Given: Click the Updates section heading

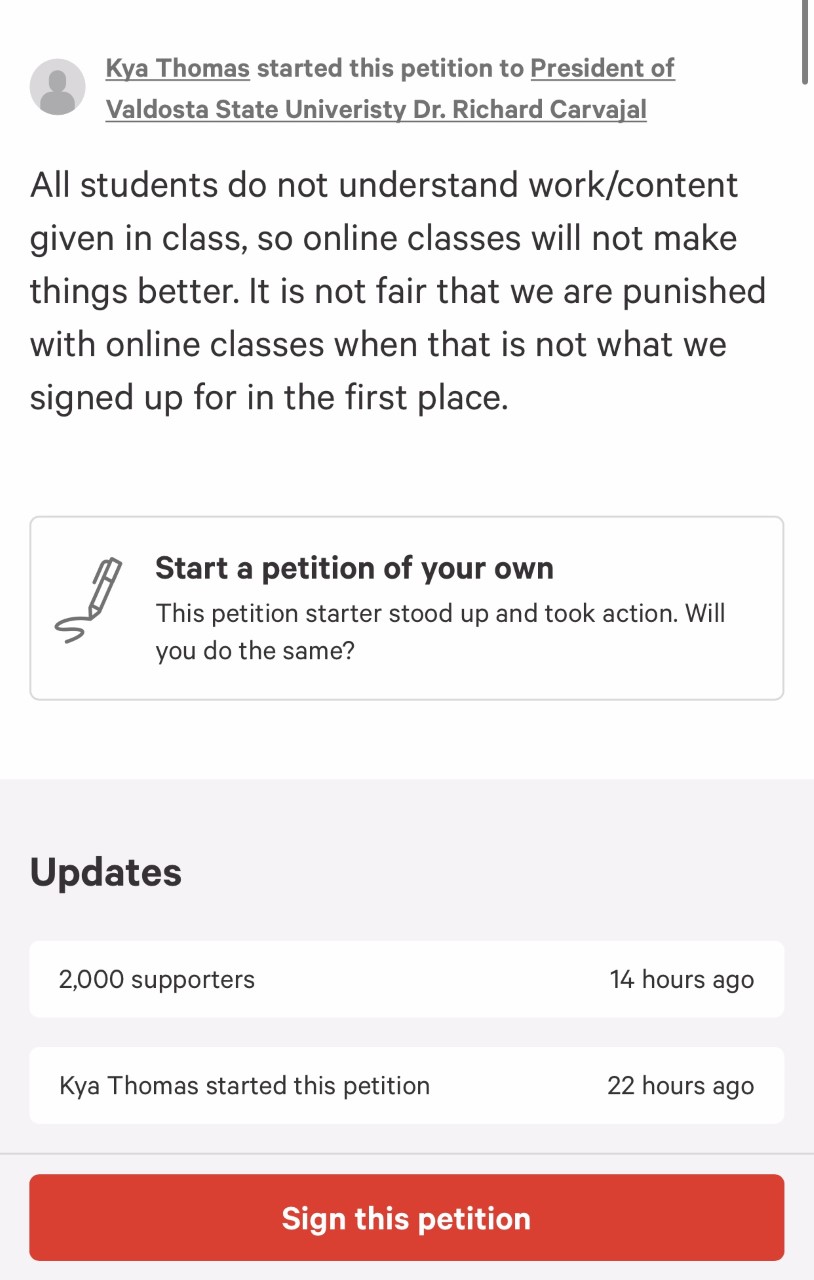Looking at the screenshot, I should click(106, 872).
